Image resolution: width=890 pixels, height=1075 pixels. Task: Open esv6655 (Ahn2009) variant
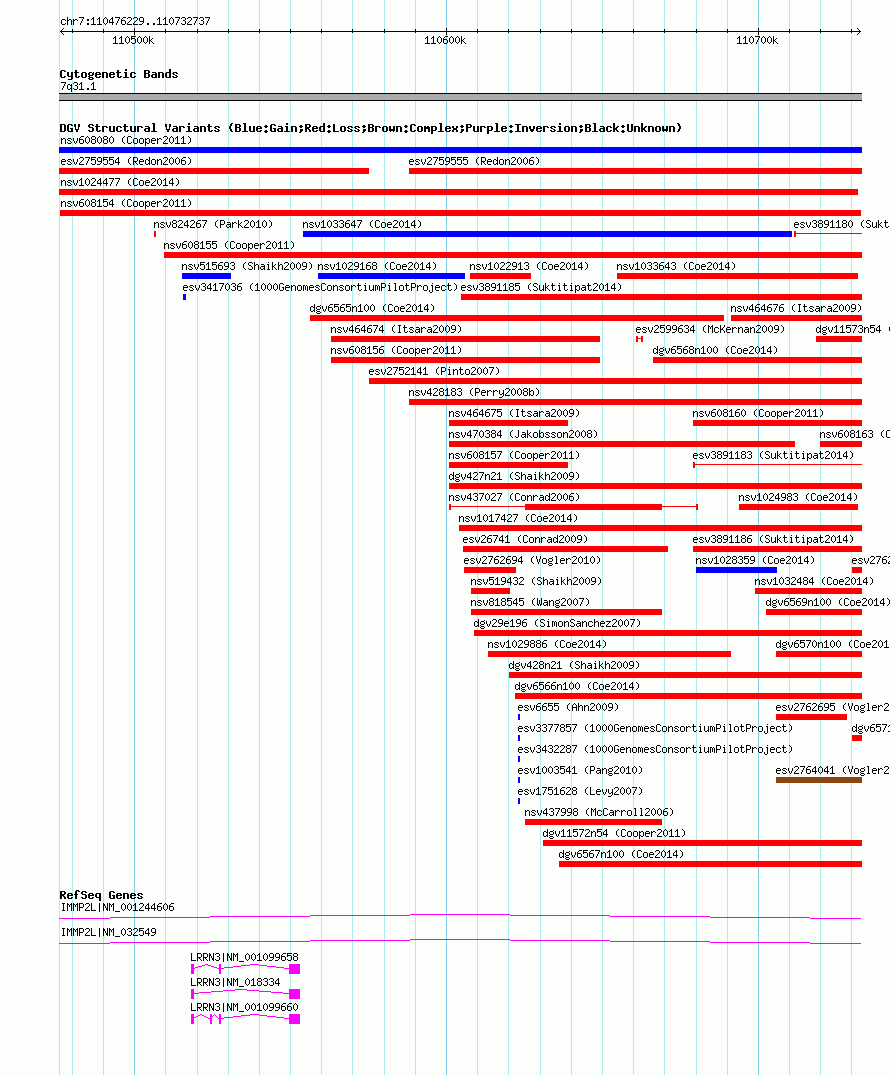pos(568,708)
